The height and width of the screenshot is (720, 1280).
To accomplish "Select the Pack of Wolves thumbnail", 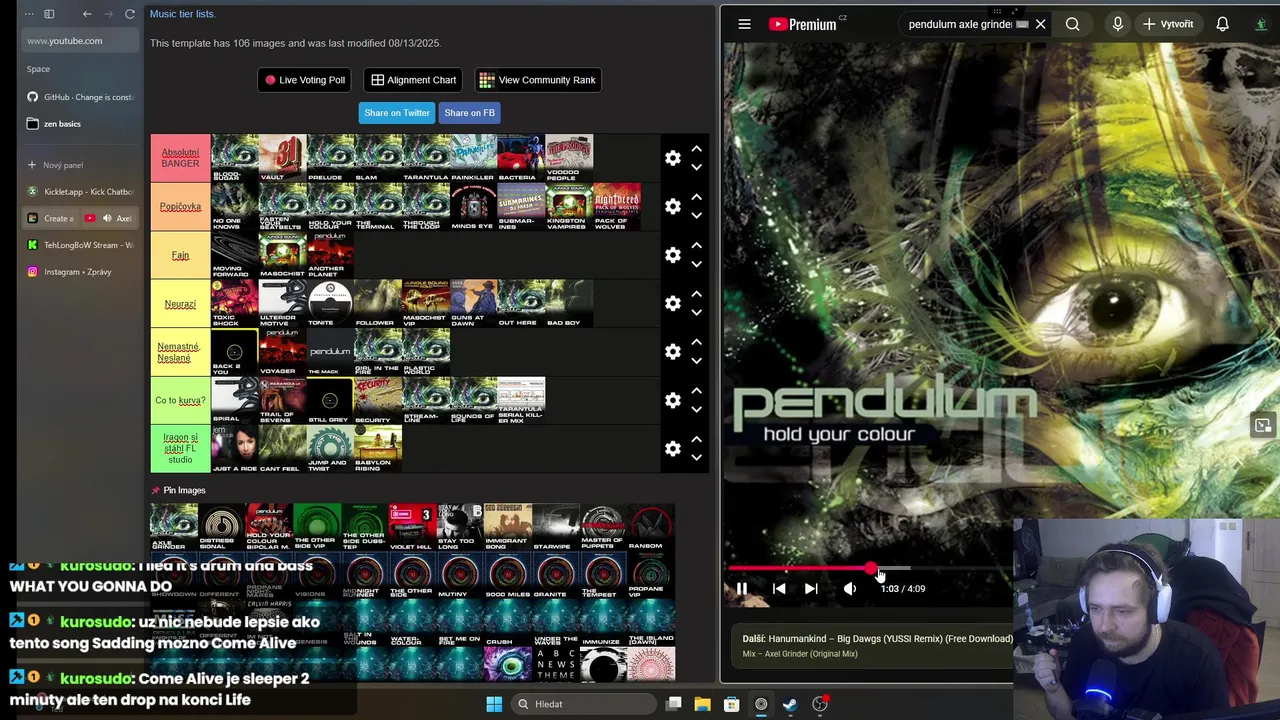I will 617,206.
